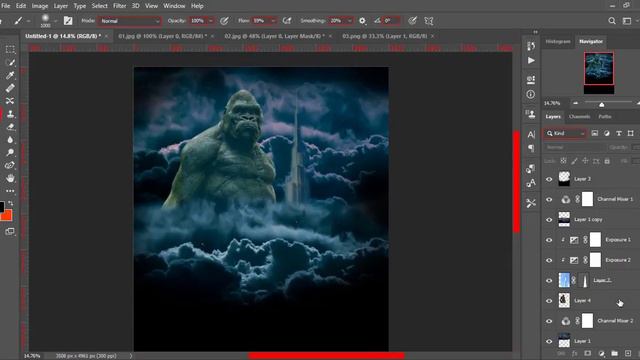Create a new layer button
Image resolution: width=640 pixels, height=360 pixels.
click(x=628, y=353)
